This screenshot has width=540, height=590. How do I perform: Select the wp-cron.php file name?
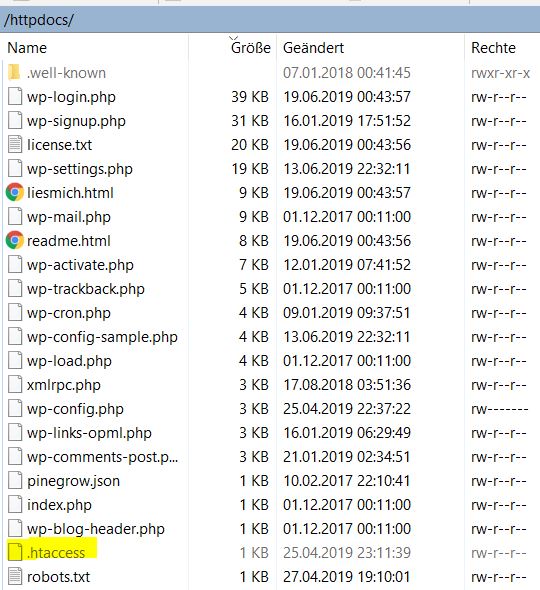pyautogui.click(x=69, y=313)
